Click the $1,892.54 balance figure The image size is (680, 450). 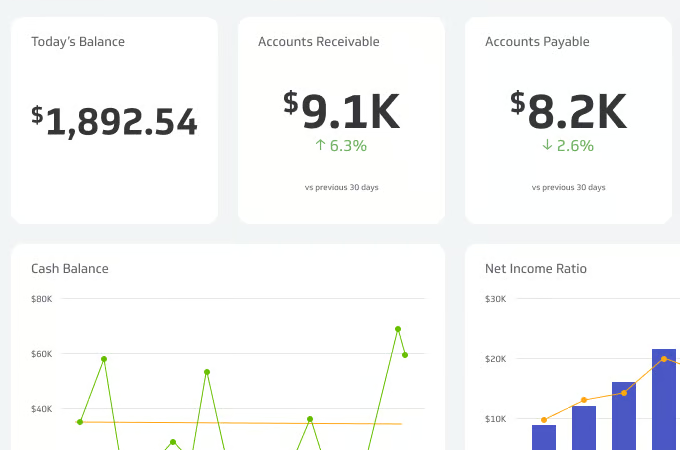point(115,121)
